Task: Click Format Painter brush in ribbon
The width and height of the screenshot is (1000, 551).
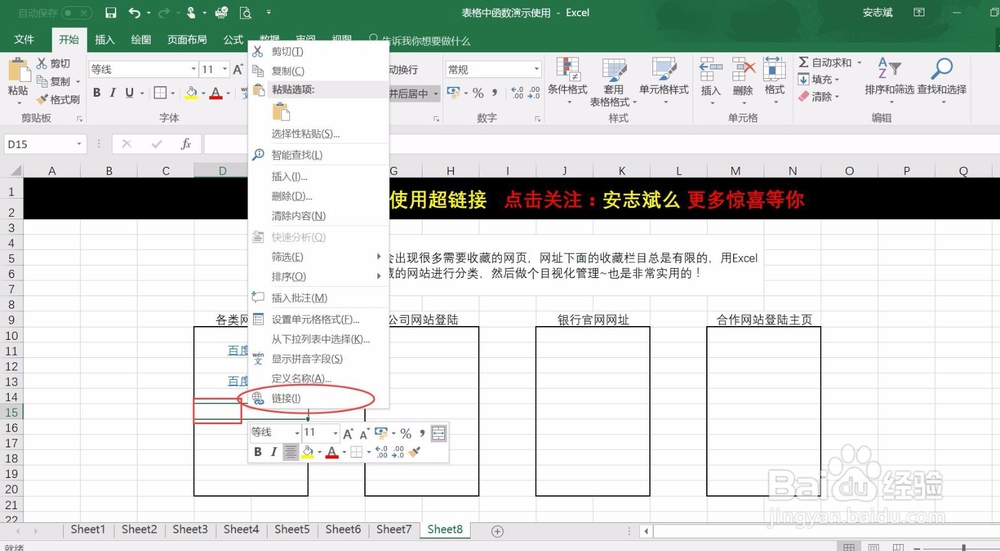Action: (x=42, y=99)
